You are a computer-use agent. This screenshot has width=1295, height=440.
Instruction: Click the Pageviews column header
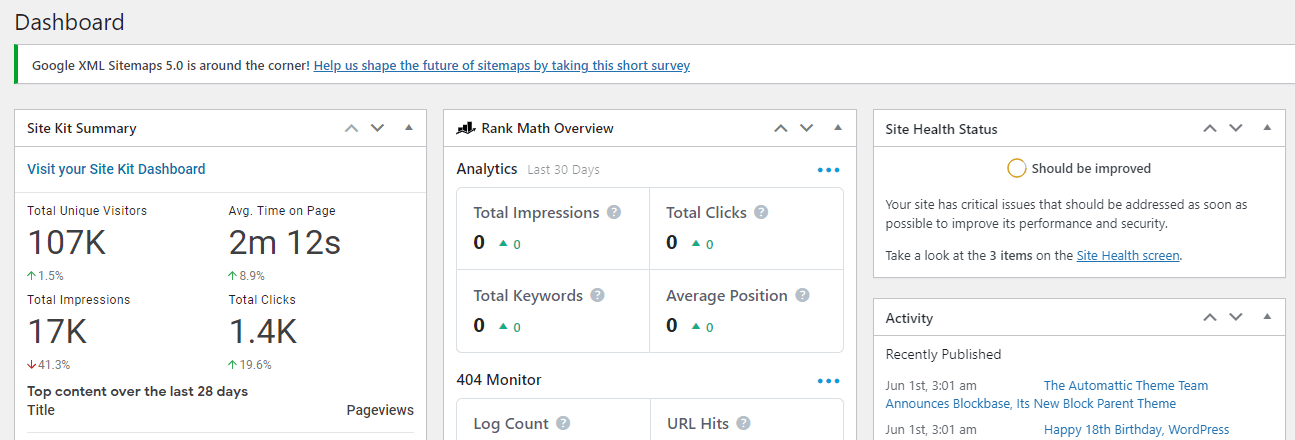[x=380, y=410]
